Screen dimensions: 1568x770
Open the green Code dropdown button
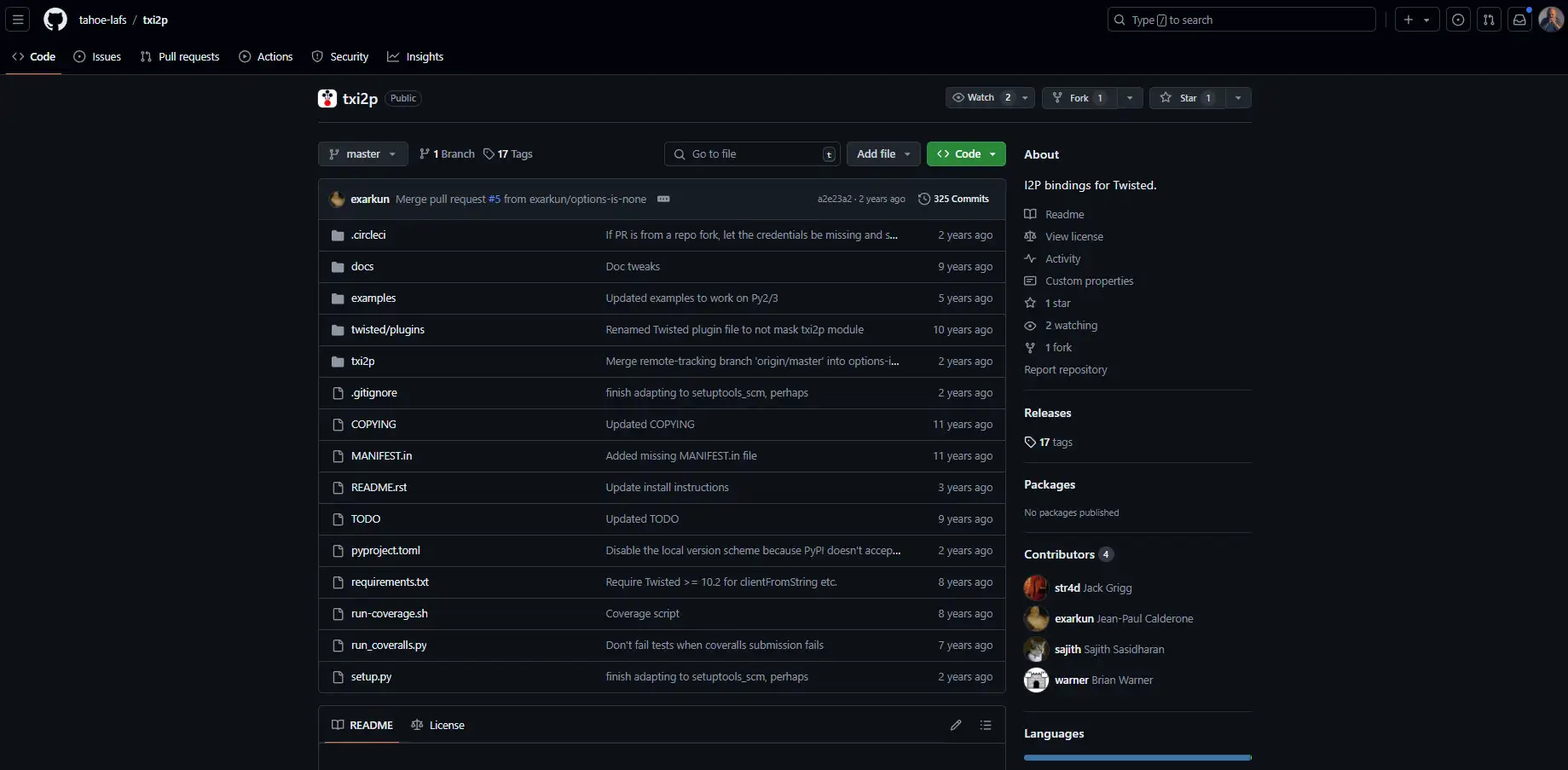click(x=966, y=154)
